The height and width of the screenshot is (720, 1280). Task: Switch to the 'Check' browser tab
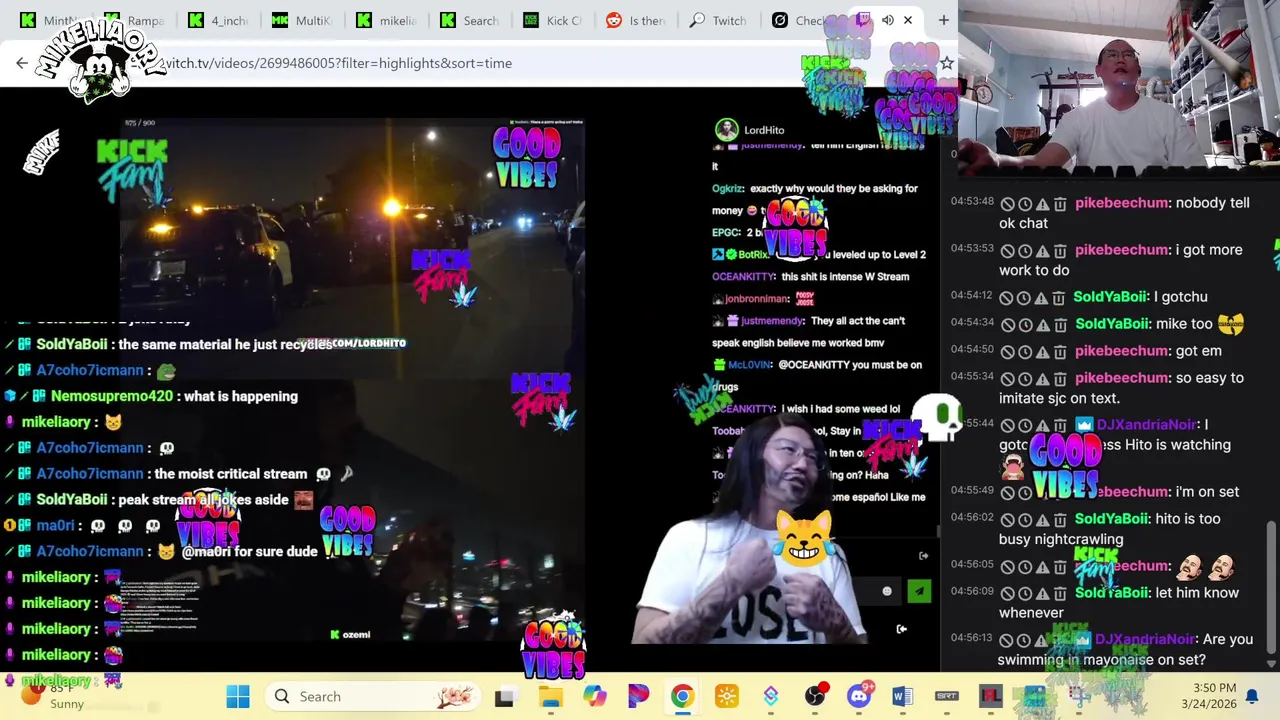tap(806, 20)
